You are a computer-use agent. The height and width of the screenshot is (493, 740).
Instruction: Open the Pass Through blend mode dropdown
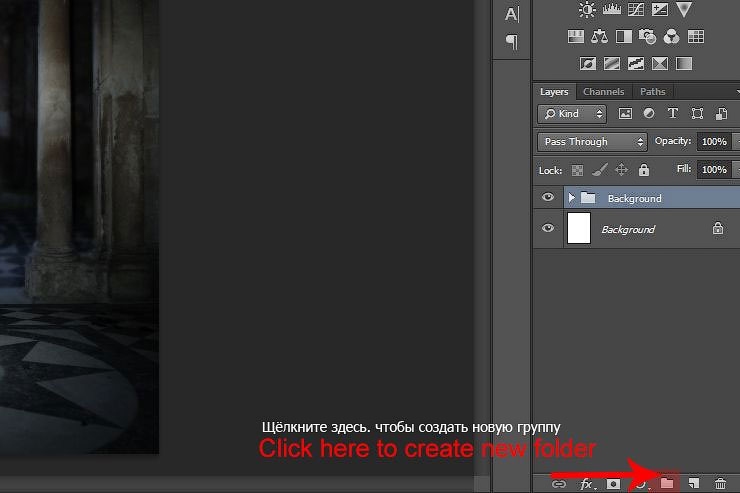(x=592, y=142)
